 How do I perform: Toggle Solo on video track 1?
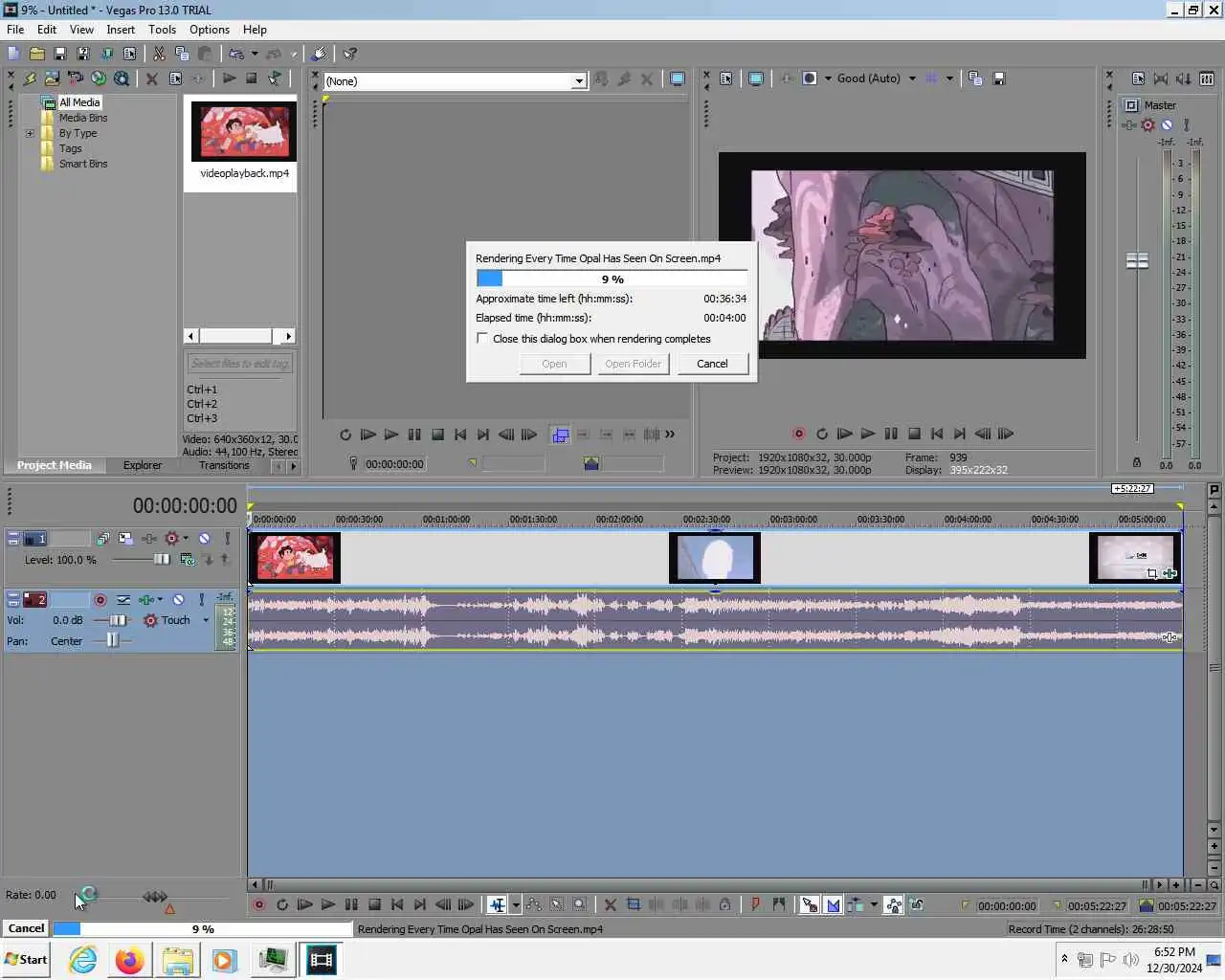227,539
